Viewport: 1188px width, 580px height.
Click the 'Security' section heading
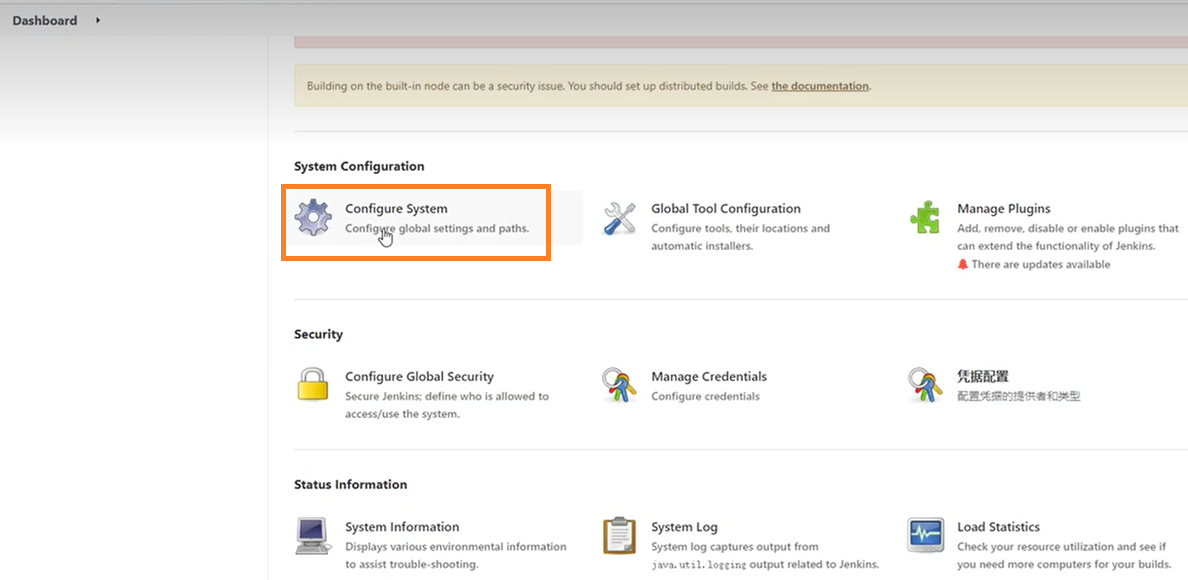tap(318, 334)
